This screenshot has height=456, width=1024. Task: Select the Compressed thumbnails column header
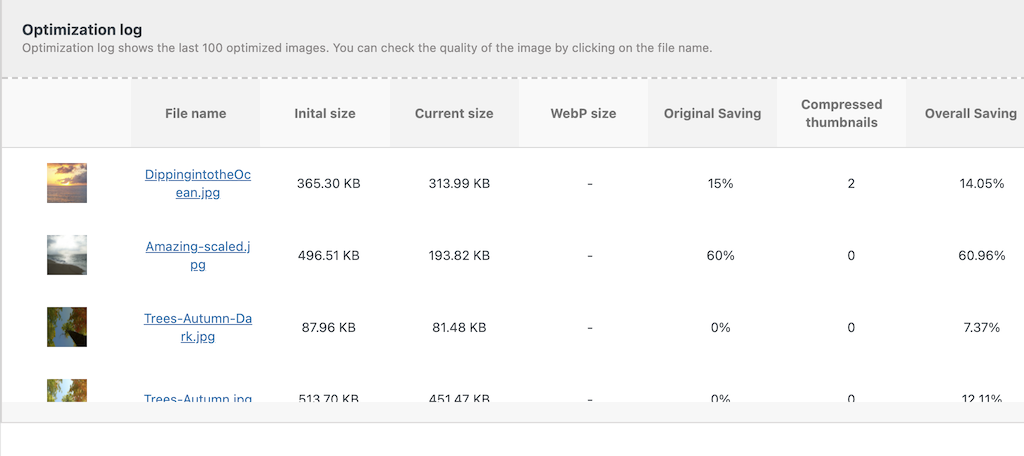pos(842,113)
